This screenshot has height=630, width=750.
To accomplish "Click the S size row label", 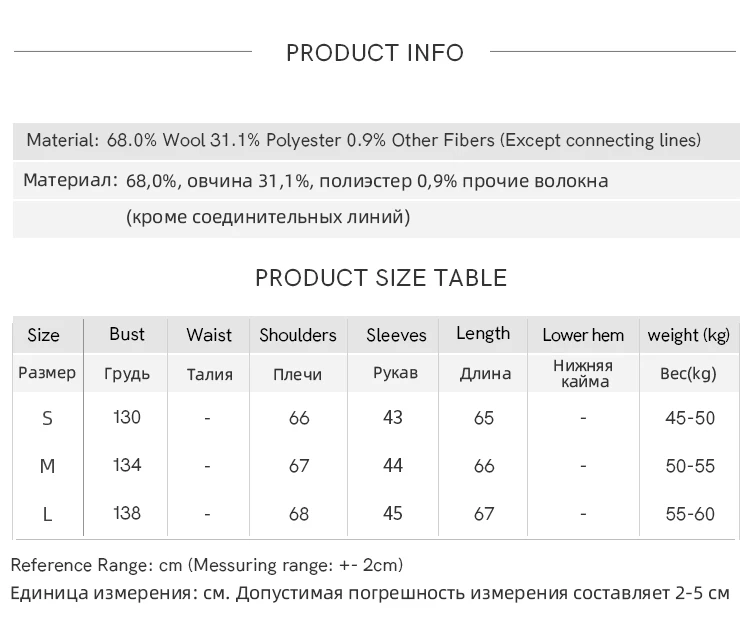I will [47, 418].
